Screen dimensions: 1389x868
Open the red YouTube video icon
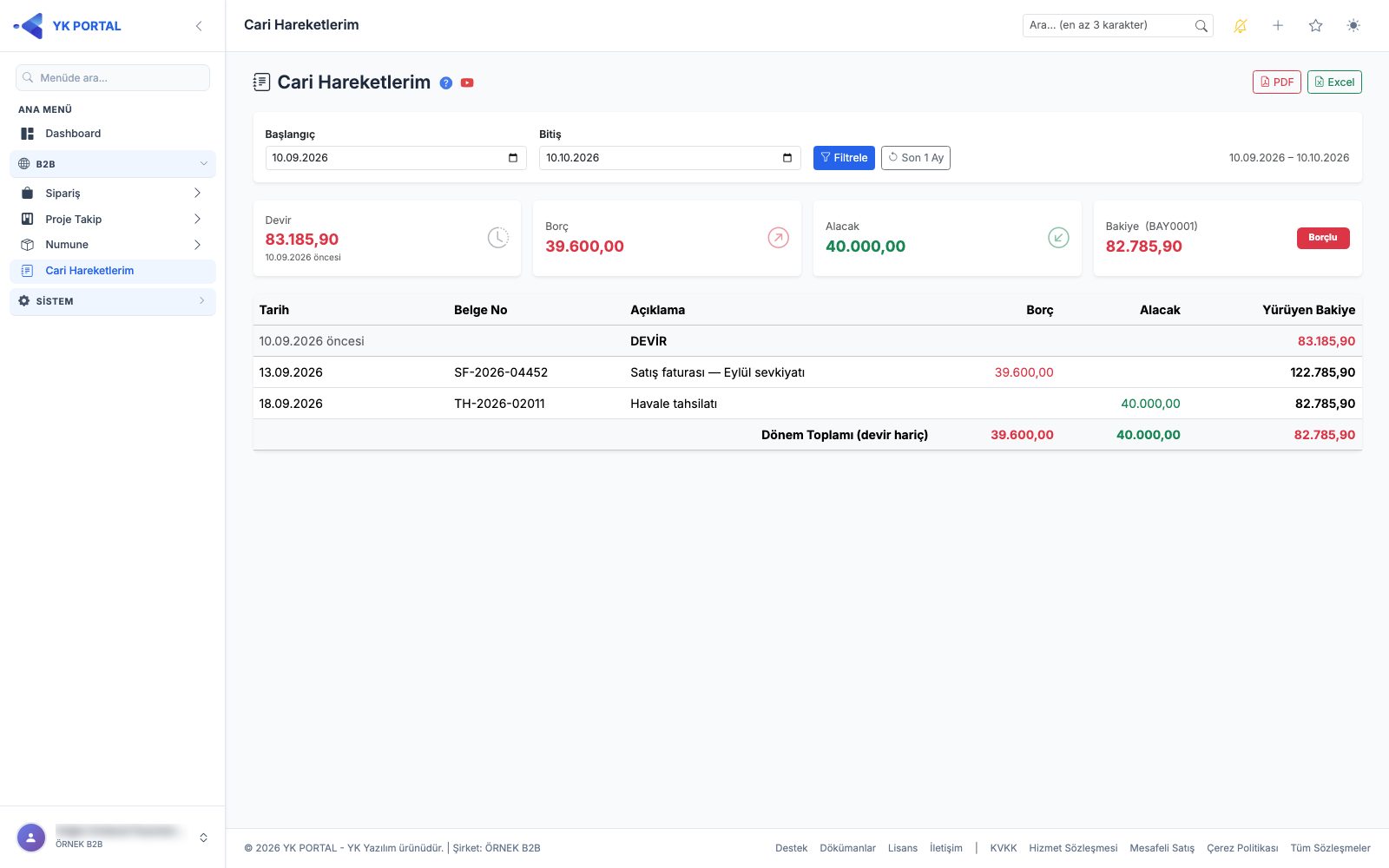tap(467, 83)
